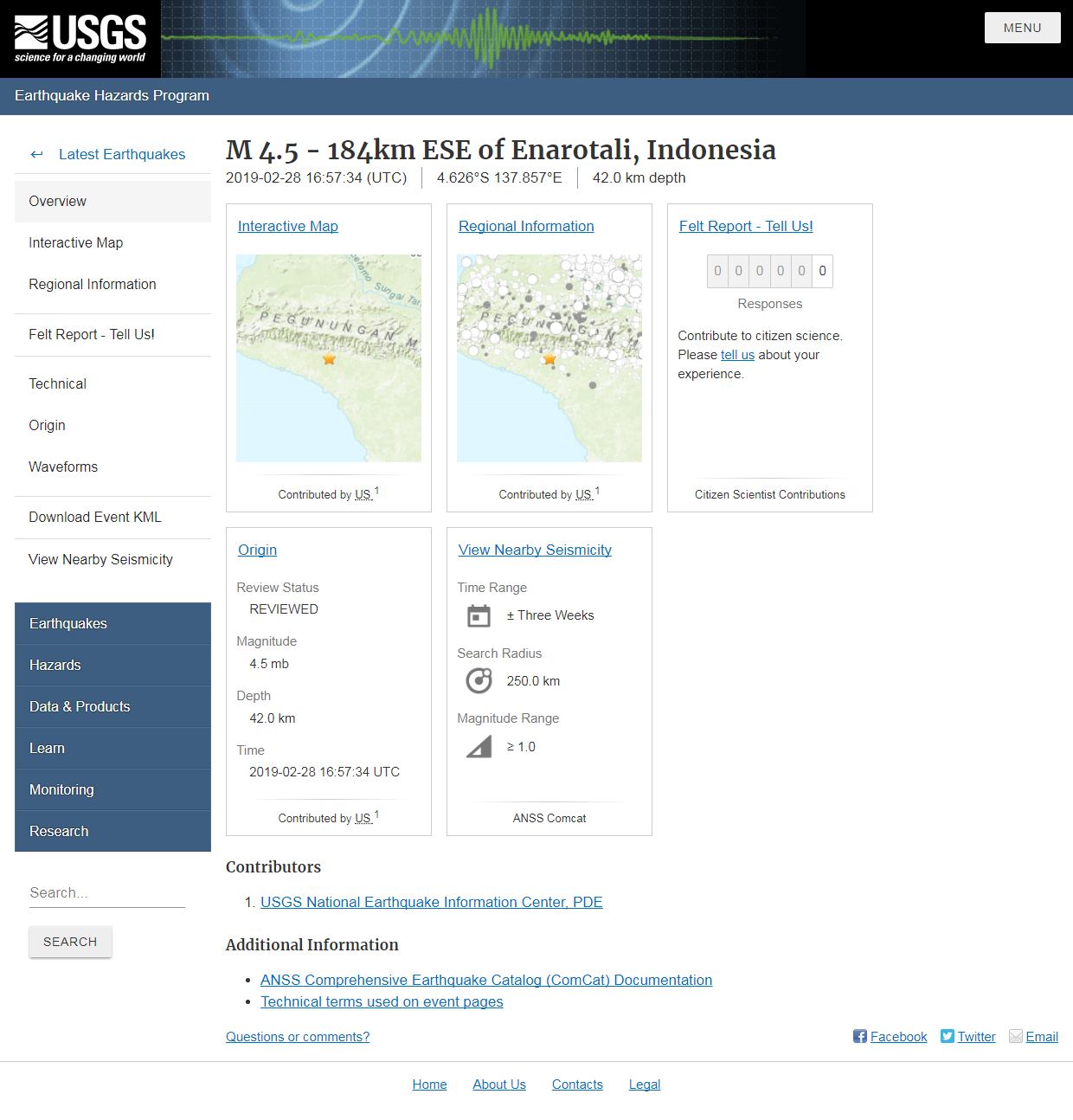Click Felt Report - Tell Us! card link
The image size is (1073, 1120).
pos(746,226)
